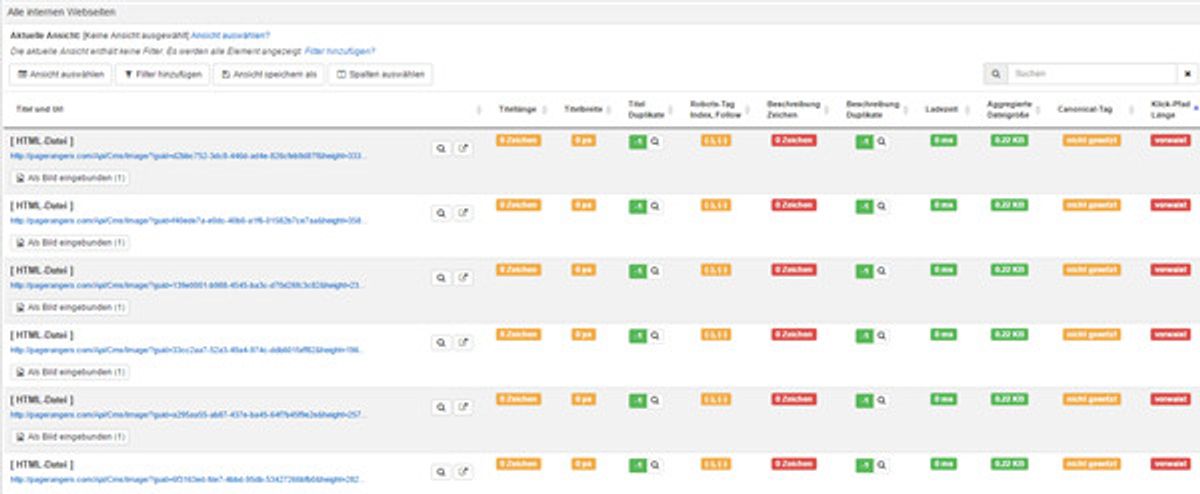Open the pagerangers URL with guid 139e0001
The image size is (1200, 494).
(188, 286)
